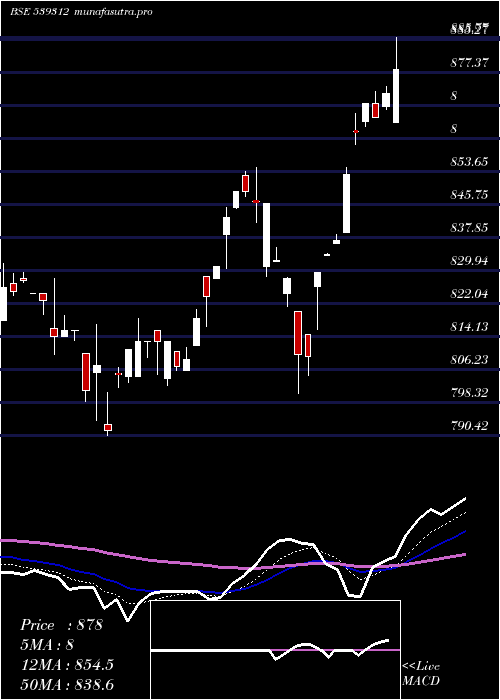Select the 837.85 price axis label
Viewport: 500px width, 700px height.
pos(468,228)
